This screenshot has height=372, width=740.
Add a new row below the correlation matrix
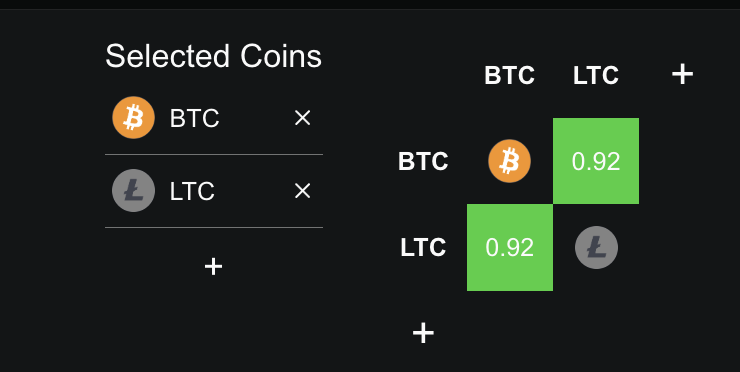coord(423,333)
